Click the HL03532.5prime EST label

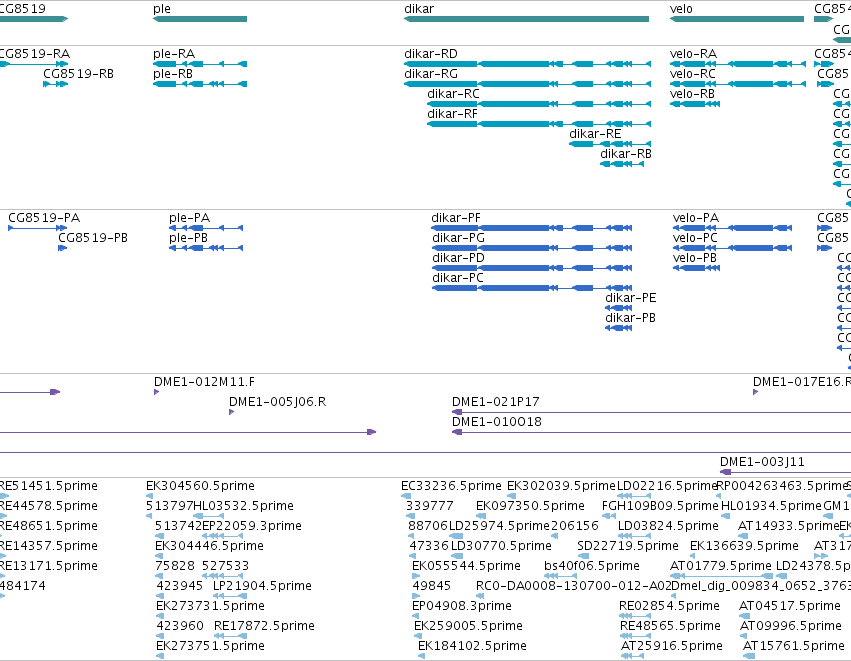click(243, 506)
